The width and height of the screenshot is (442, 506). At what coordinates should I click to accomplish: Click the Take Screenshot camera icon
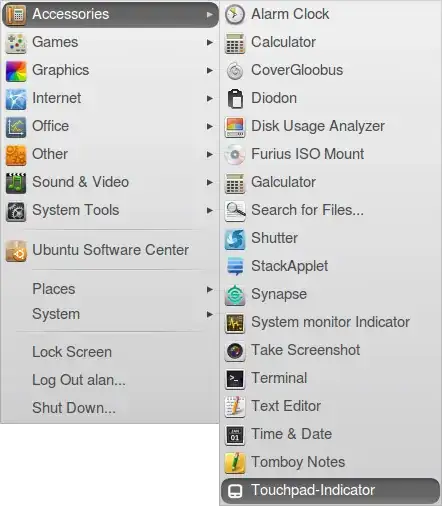(x=235, y=351)
